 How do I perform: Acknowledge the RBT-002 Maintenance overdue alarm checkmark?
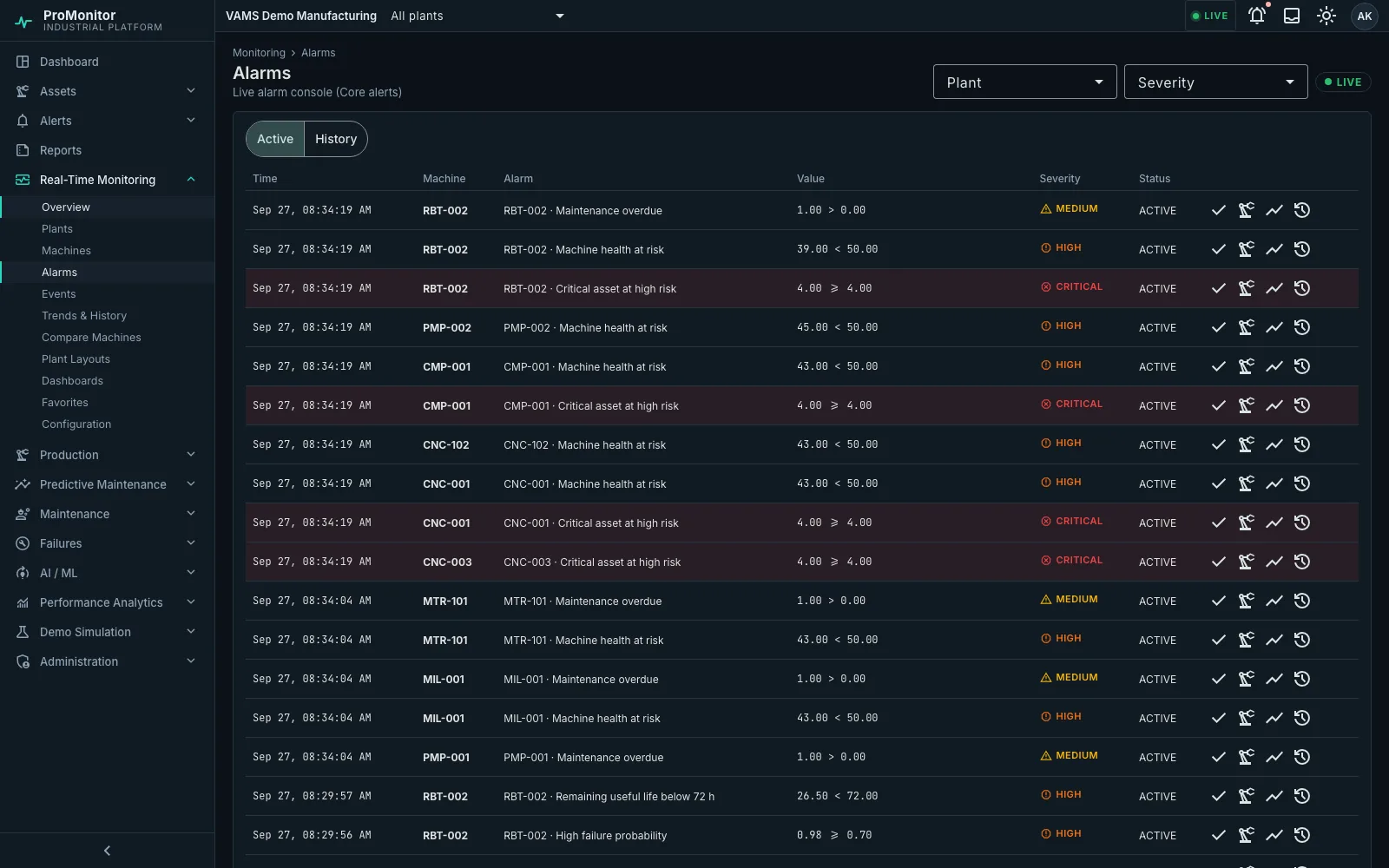point(1219,210)
